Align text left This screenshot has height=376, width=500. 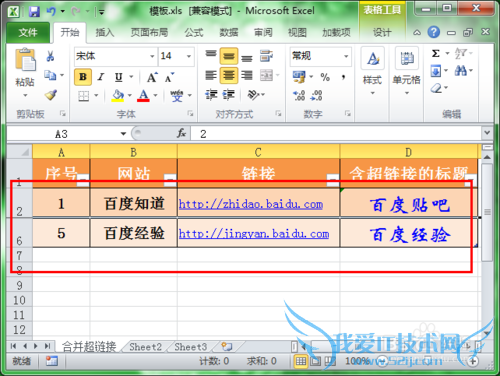[211, 75]
